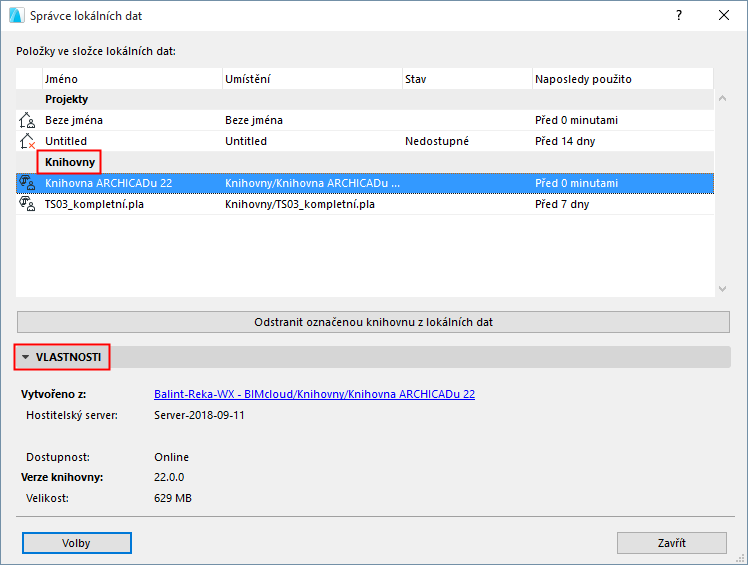Click the Verze knihovny: label

62,477
